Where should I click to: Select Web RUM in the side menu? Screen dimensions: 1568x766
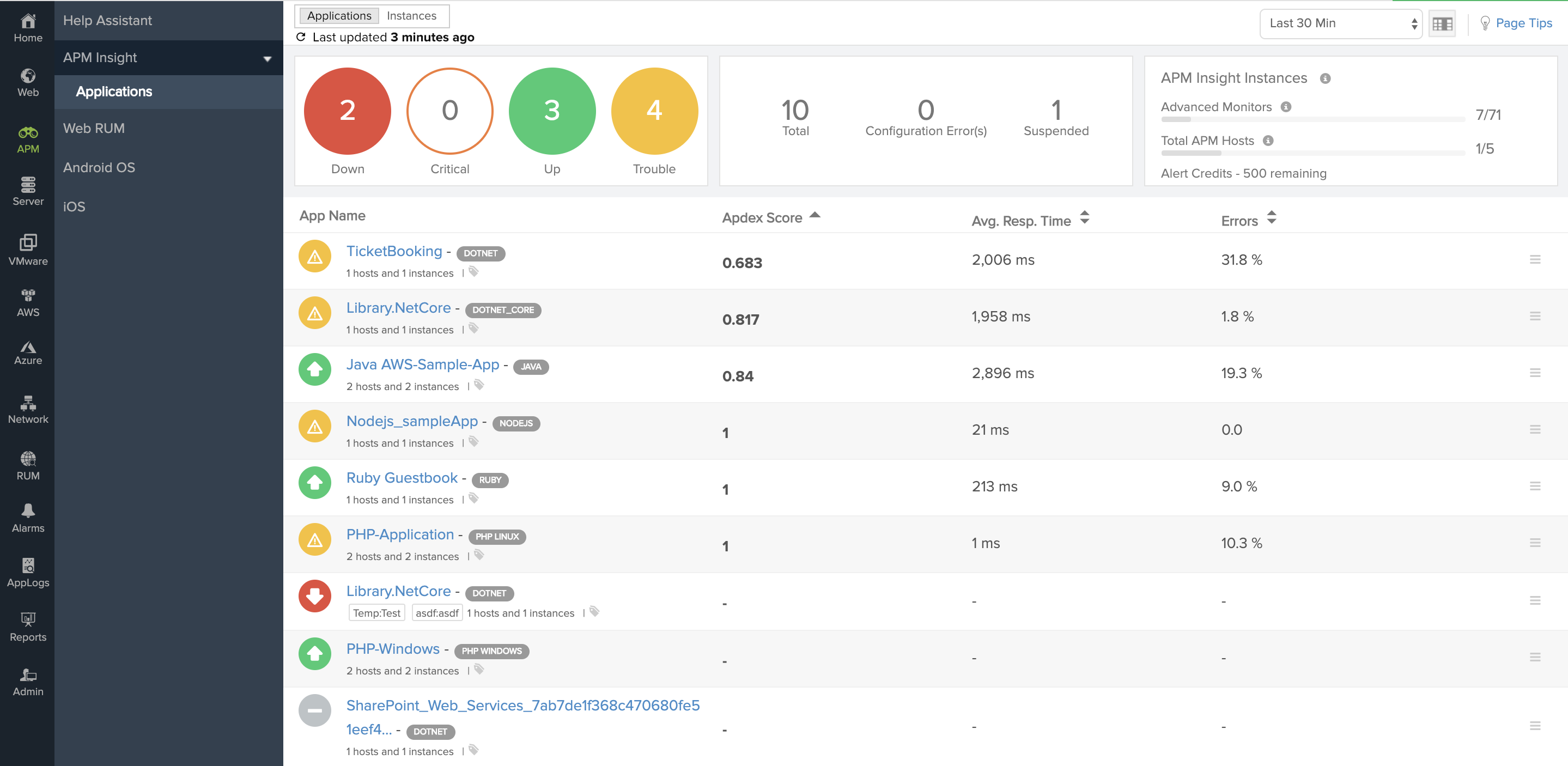(x=94, y=129)
